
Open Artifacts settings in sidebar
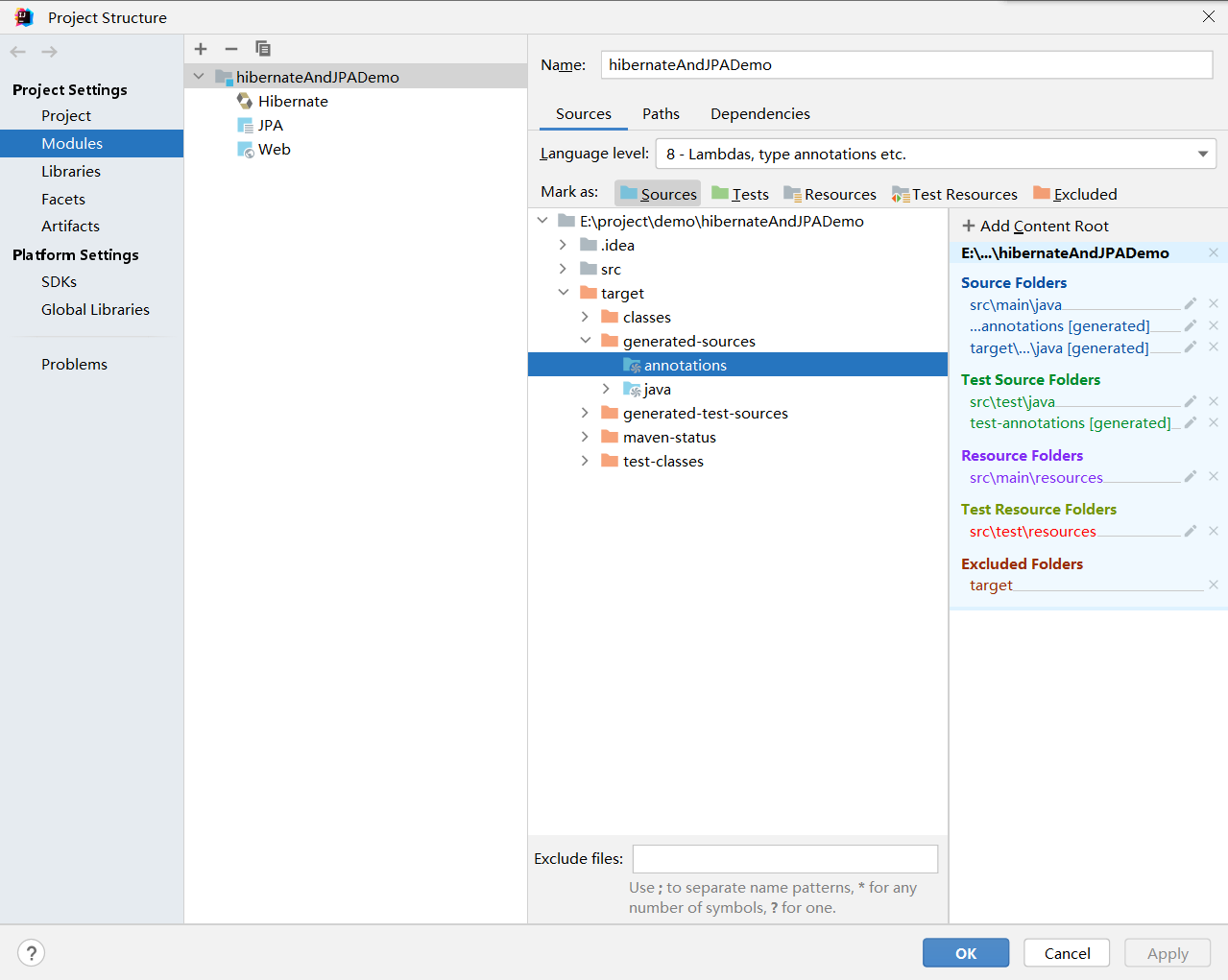(x=70, y=226)
